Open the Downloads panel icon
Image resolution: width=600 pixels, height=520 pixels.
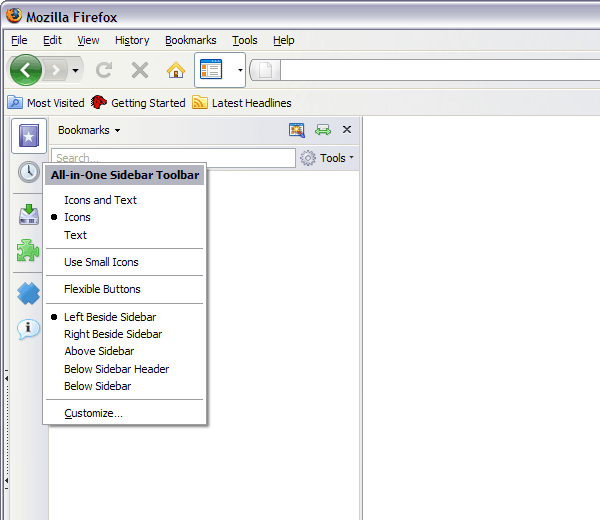(x=29, y=214)
